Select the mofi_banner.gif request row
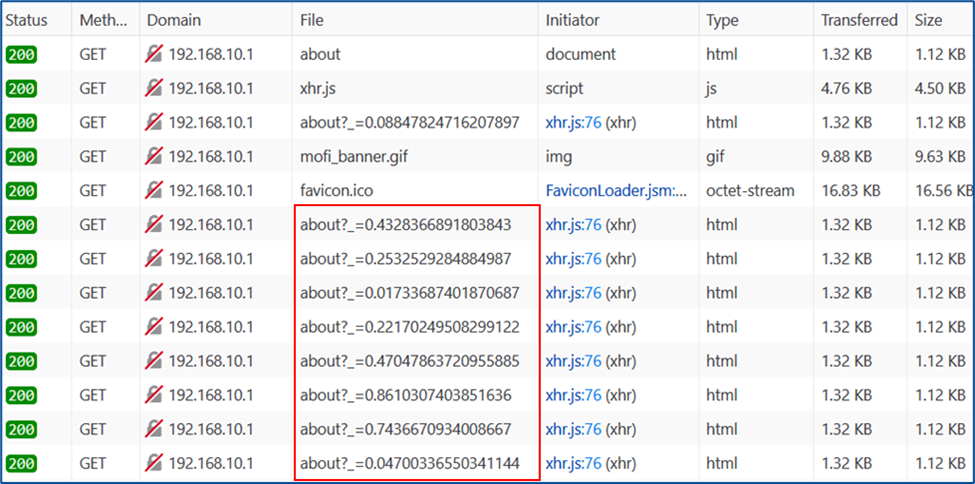 tap(488, 157)
